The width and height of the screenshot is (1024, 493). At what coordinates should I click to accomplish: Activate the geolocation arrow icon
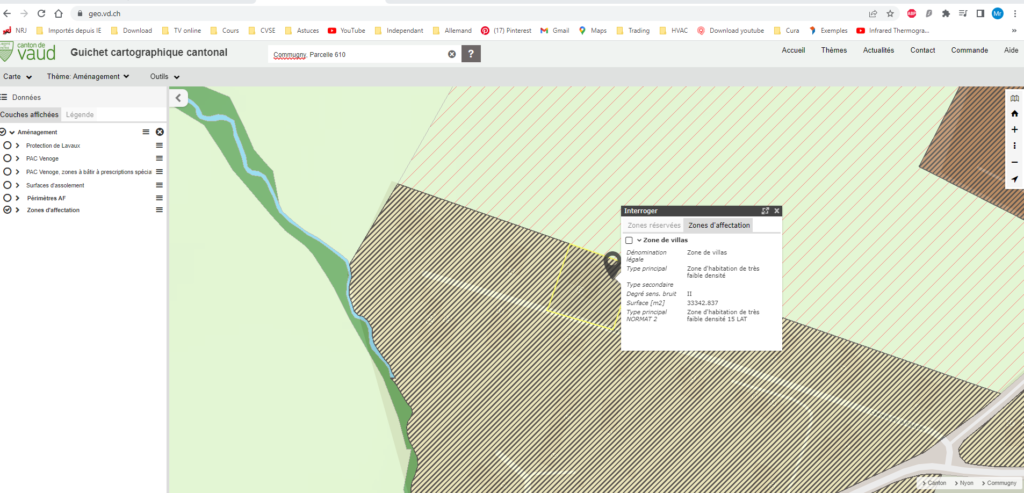(1014, 179)
